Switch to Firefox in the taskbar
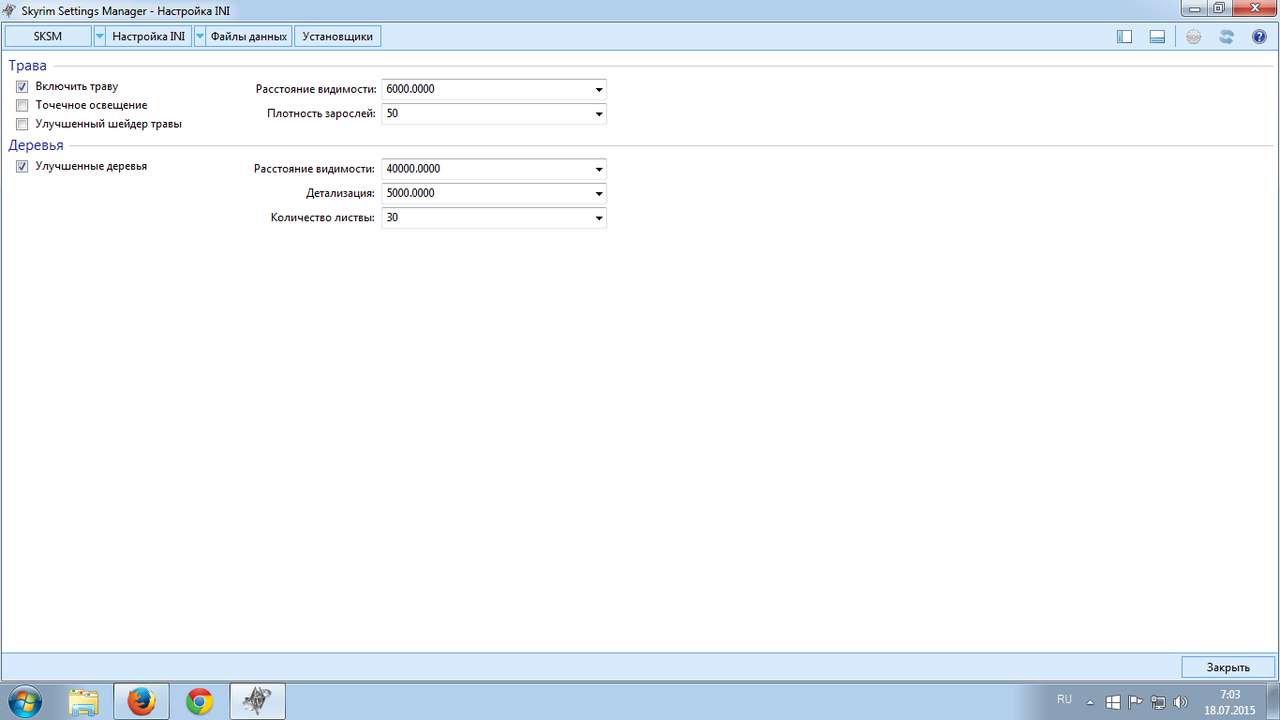This screenshot has height=720, width=1280. click(141, 703)
